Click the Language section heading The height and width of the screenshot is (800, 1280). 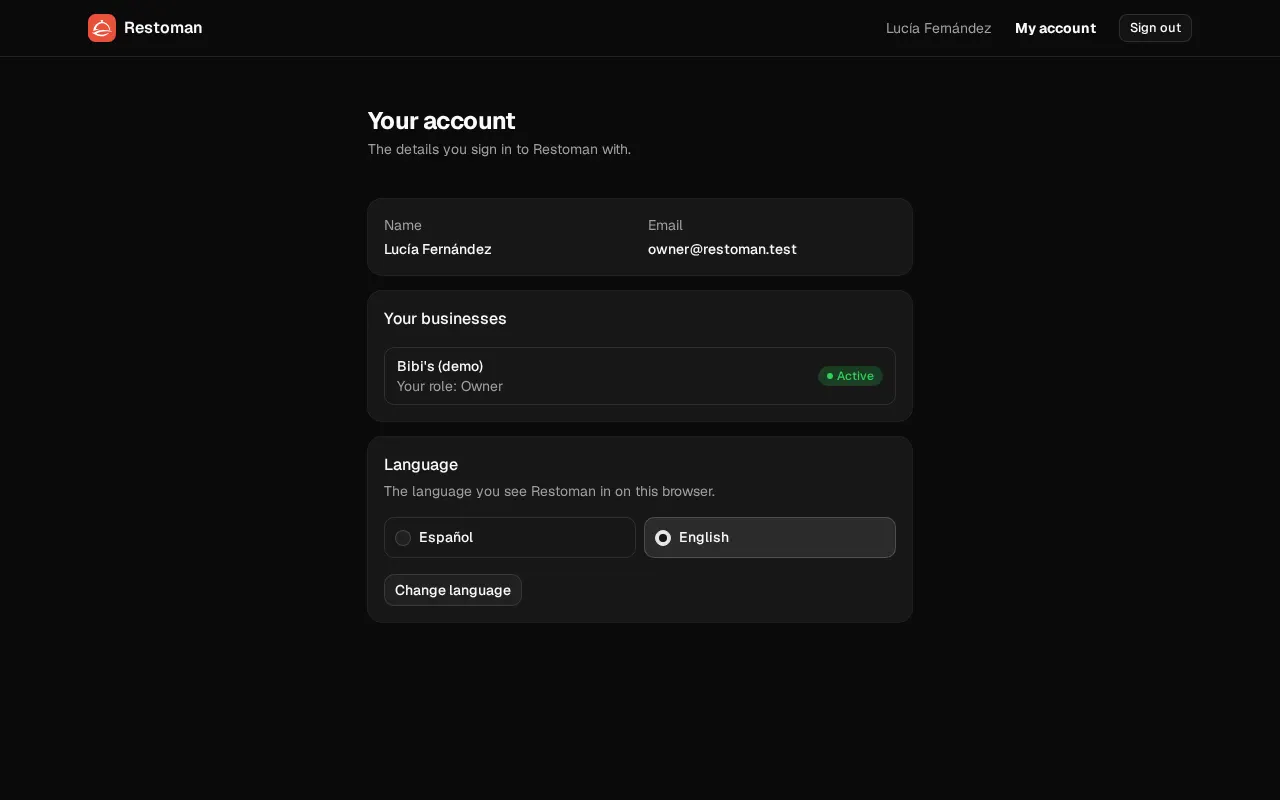coord(421,465)
